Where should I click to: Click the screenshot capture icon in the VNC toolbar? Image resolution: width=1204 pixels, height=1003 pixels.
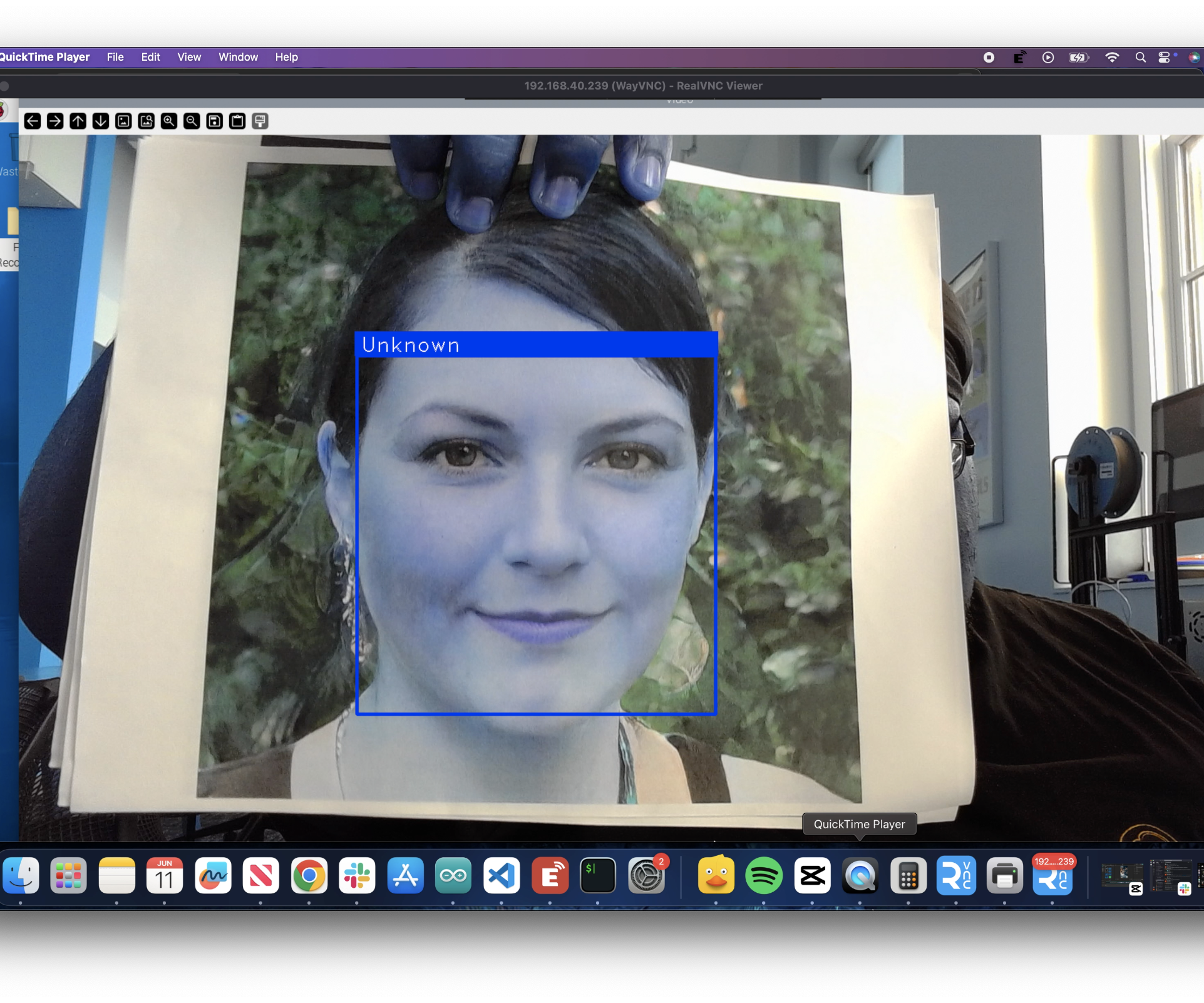click(x=123, y=121)
